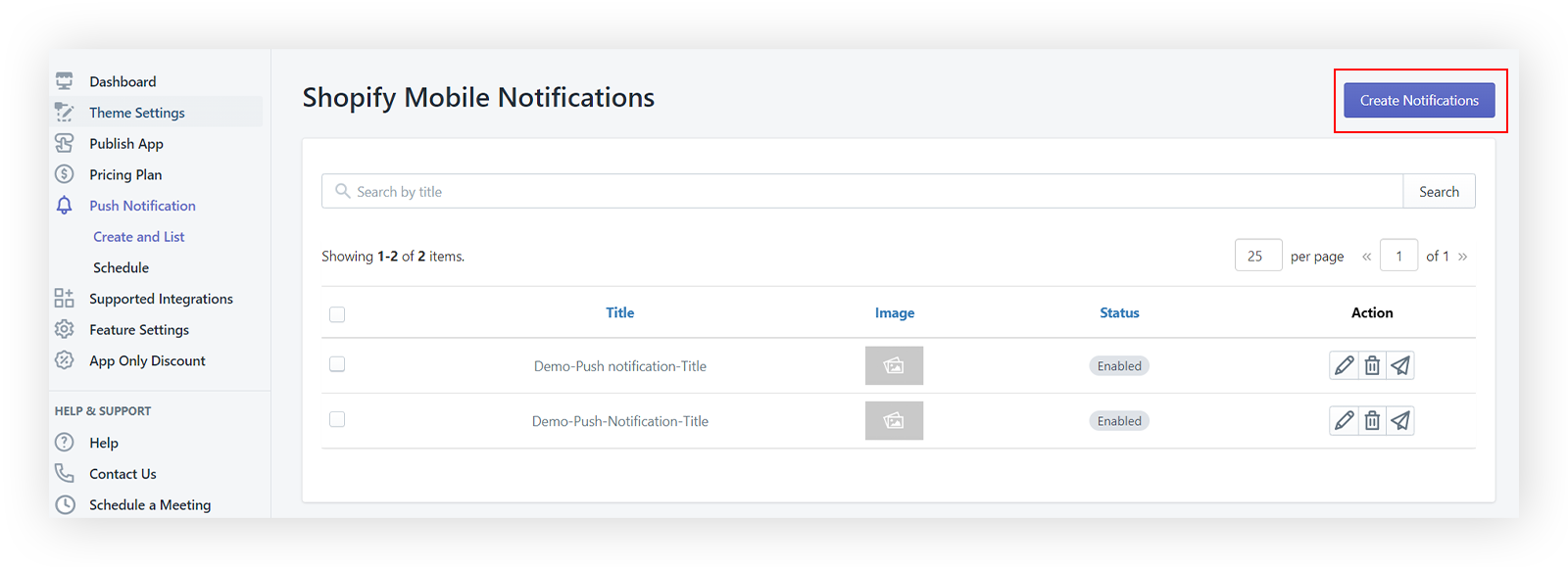
Task: Click the Push Notification bell icon
Action: (64, 205)
